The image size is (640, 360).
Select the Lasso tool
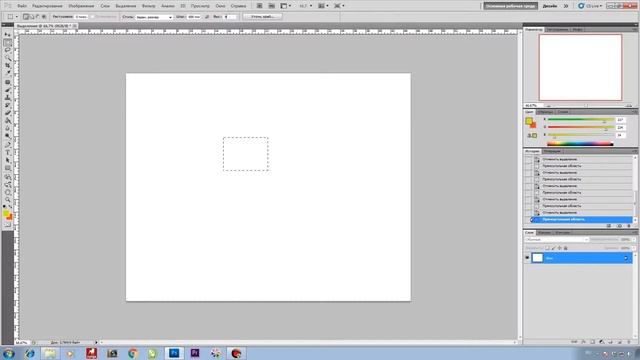(8, 50)
